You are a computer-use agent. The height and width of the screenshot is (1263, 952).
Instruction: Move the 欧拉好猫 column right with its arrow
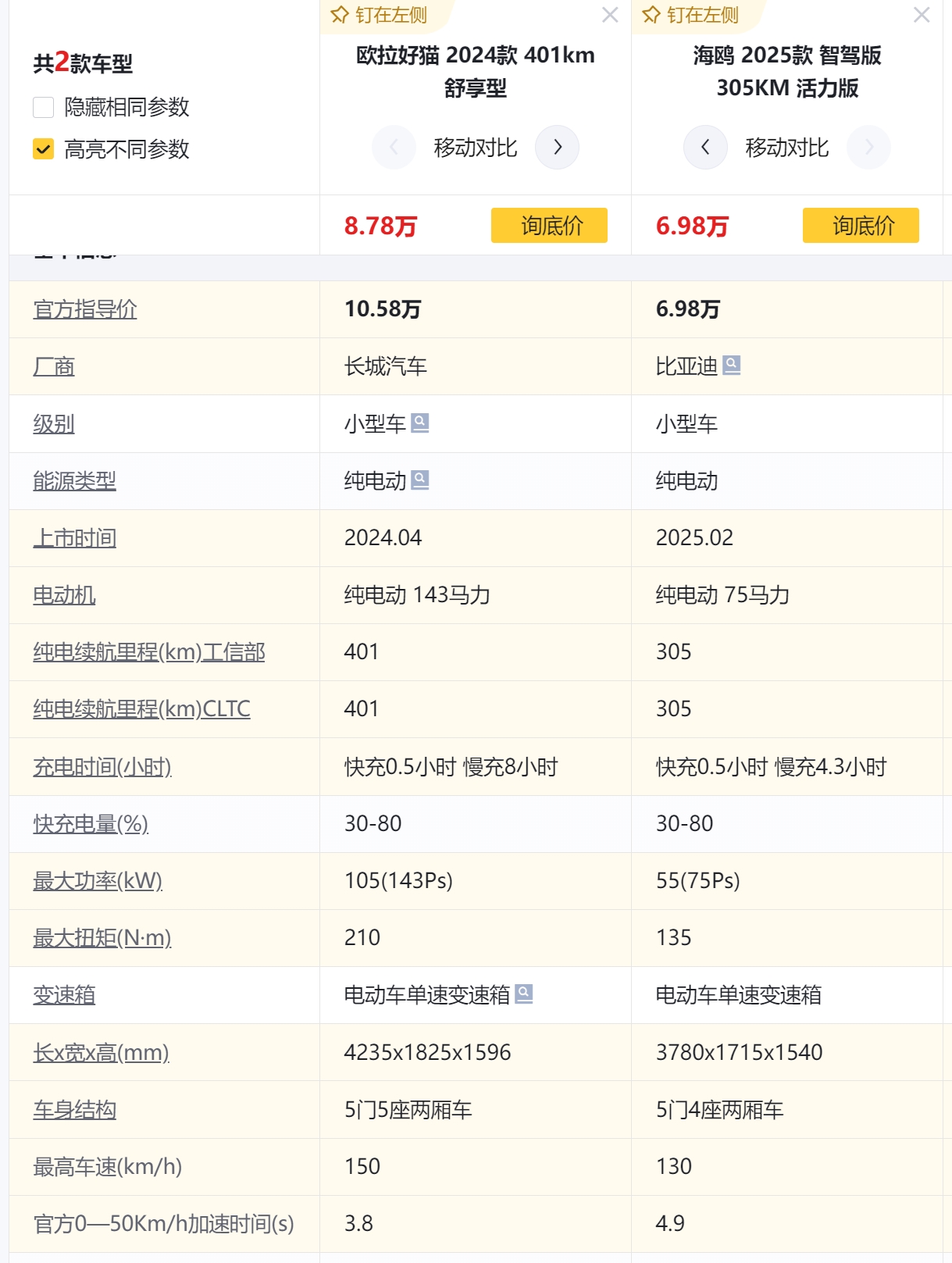pyautogui.click(x=557, y=147)
